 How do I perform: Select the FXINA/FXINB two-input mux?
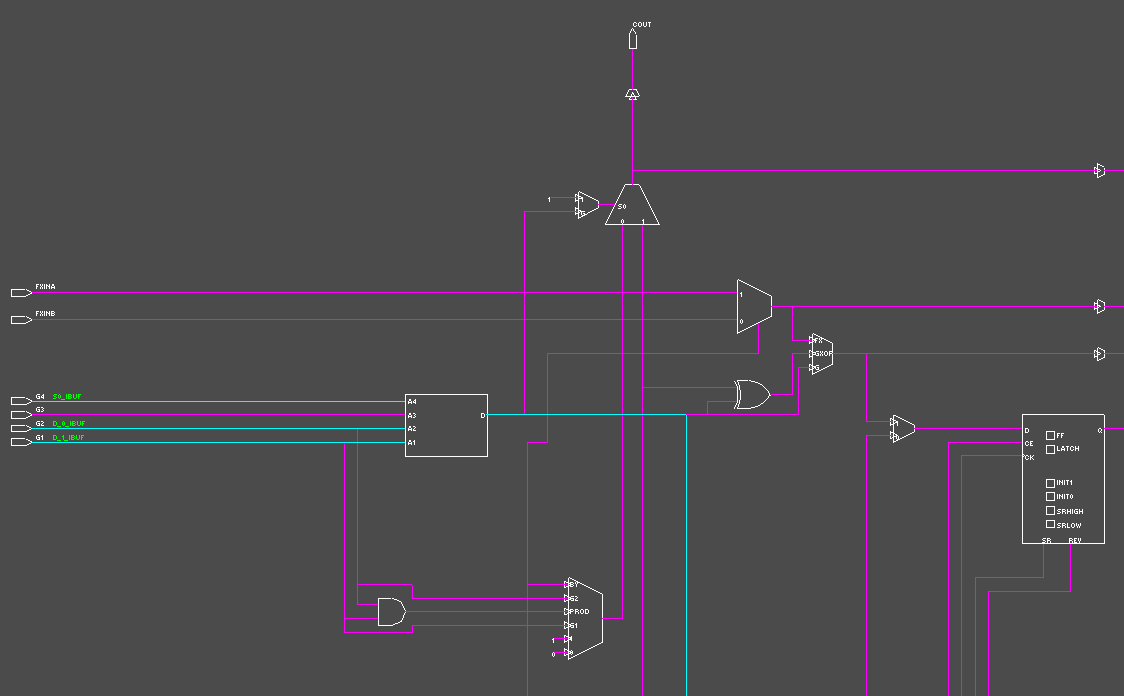click(x=754, y=307)
